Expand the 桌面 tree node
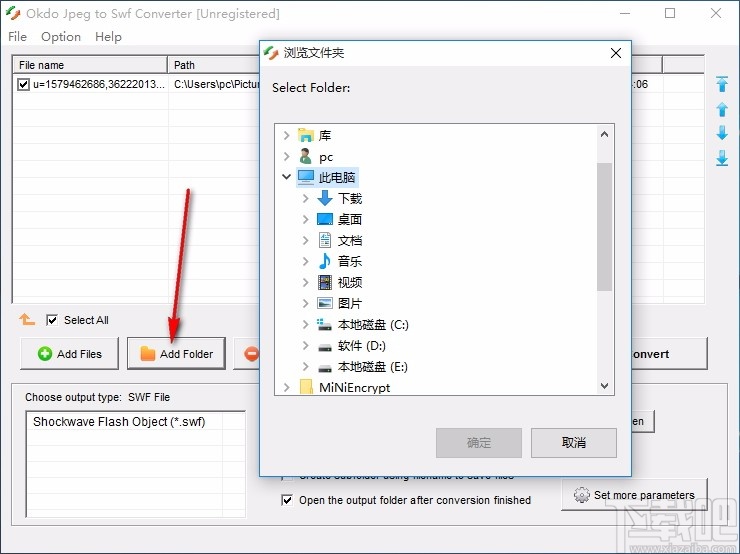 click(305, 219)
